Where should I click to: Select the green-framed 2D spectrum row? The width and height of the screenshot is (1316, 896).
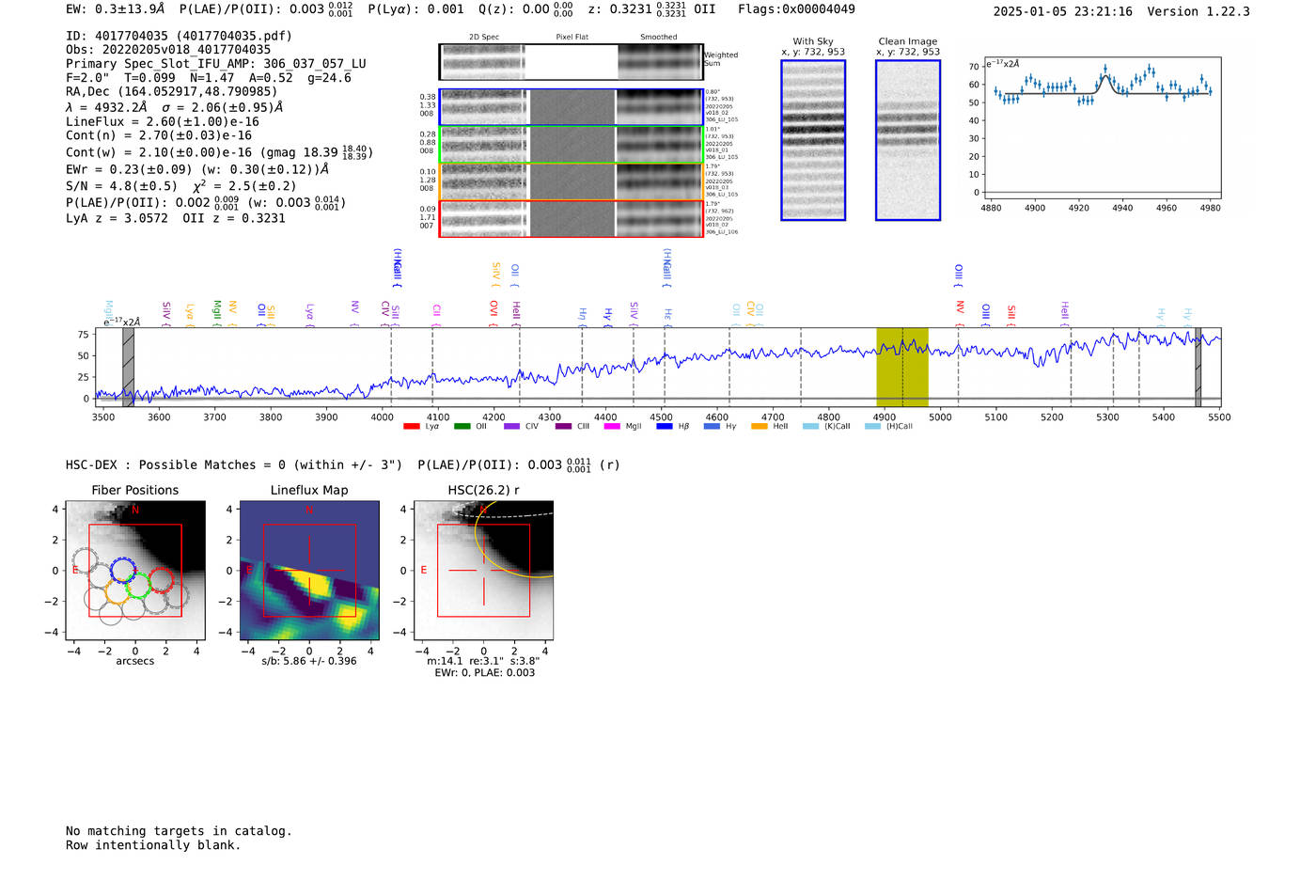coord(571,145)
